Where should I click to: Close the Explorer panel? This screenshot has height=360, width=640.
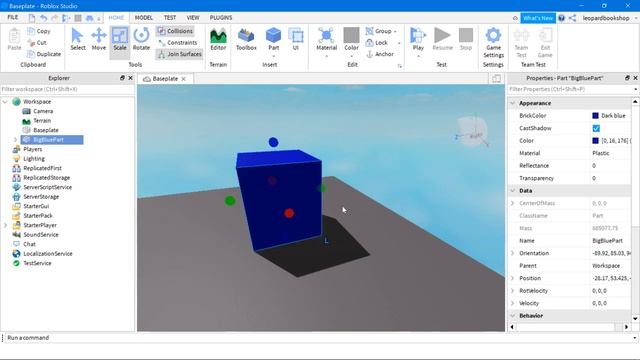(131, 78)
